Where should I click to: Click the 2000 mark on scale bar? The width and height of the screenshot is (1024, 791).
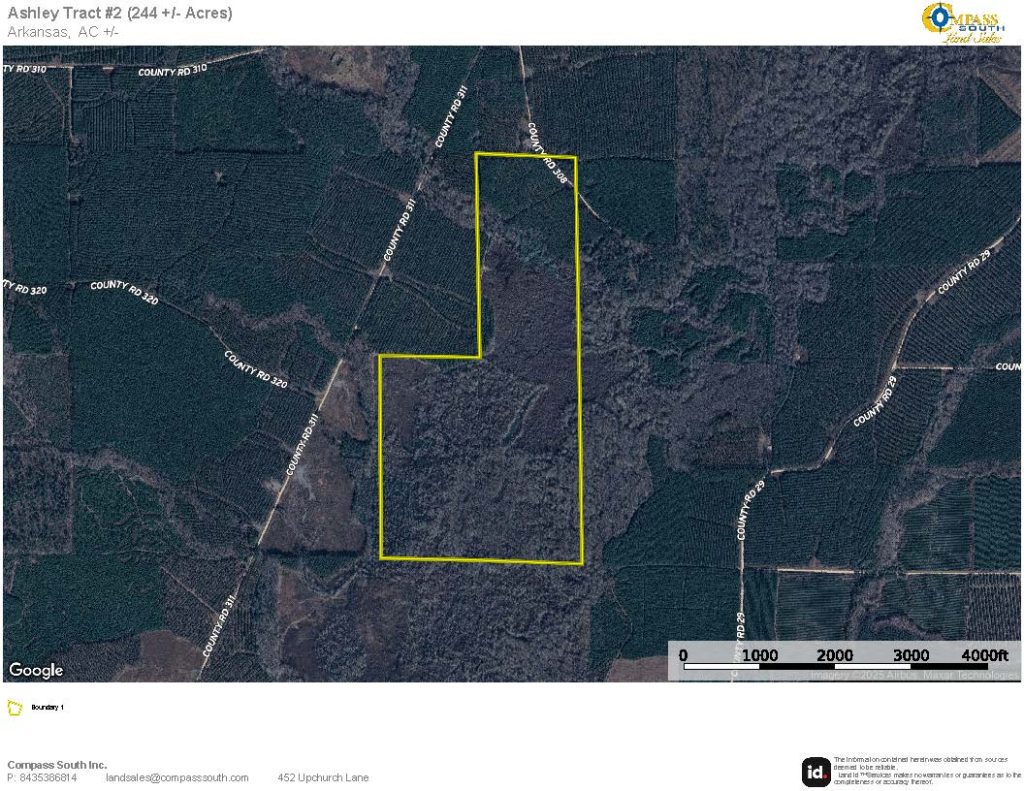point(835,655)
